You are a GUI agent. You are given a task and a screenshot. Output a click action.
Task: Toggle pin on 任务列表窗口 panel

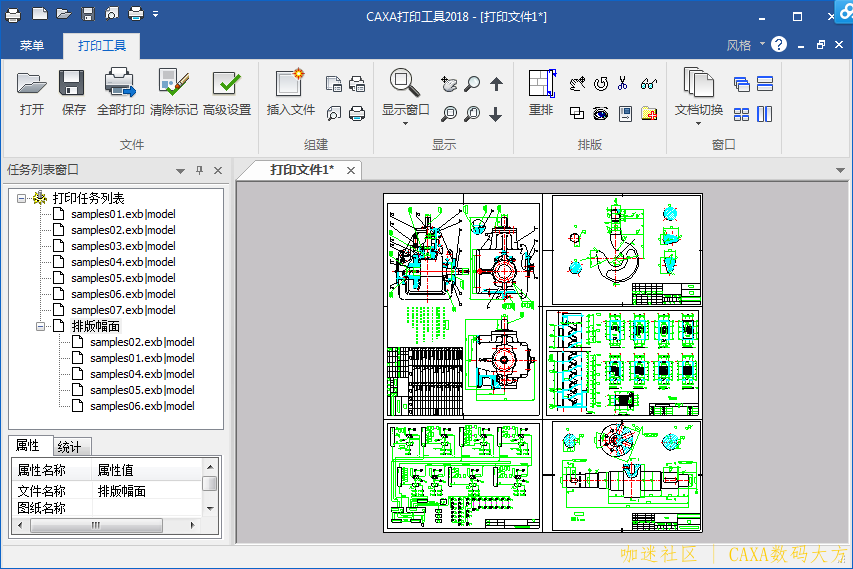[199, 171]
